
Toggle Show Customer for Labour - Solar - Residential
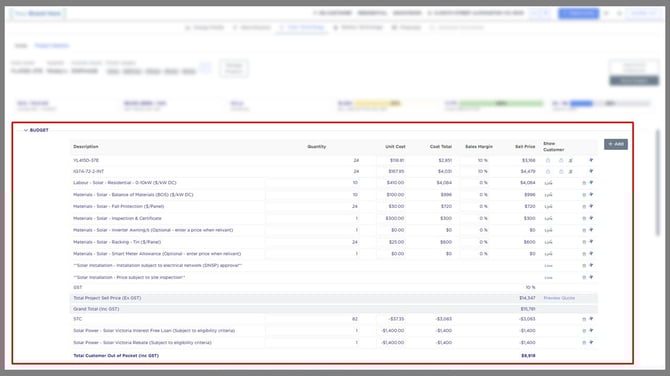click(x=548, y=183)
